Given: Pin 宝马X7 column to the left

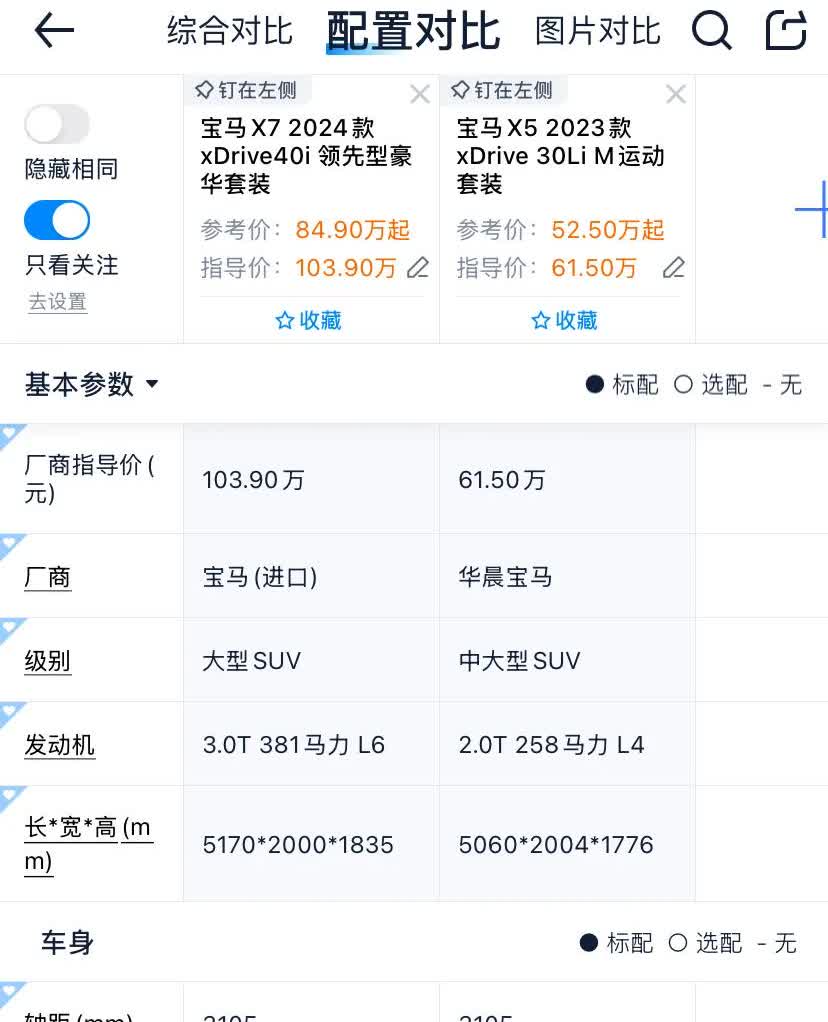Looking at the screenshot, I should pyautogui.click(x=246, y=90).
